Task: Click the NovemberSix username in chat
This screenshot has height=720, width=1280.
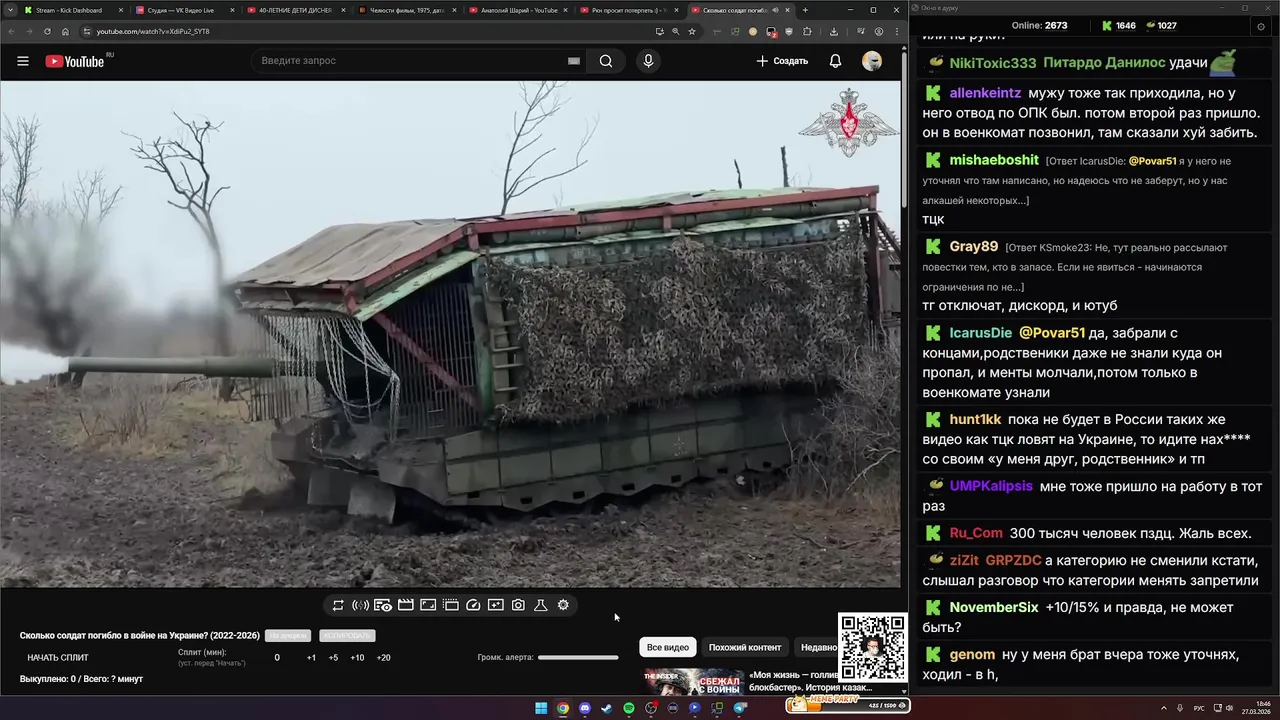Action: pyautogui.click(x=993, y=607)
